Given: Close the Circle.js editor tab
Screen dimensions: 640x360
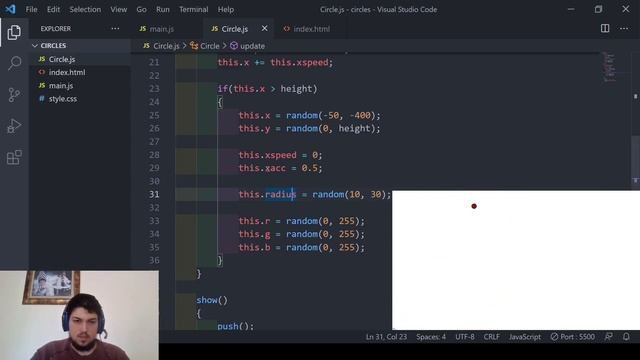Looking at the screenshot, I should pyautogui.click(x=264, y=29).
